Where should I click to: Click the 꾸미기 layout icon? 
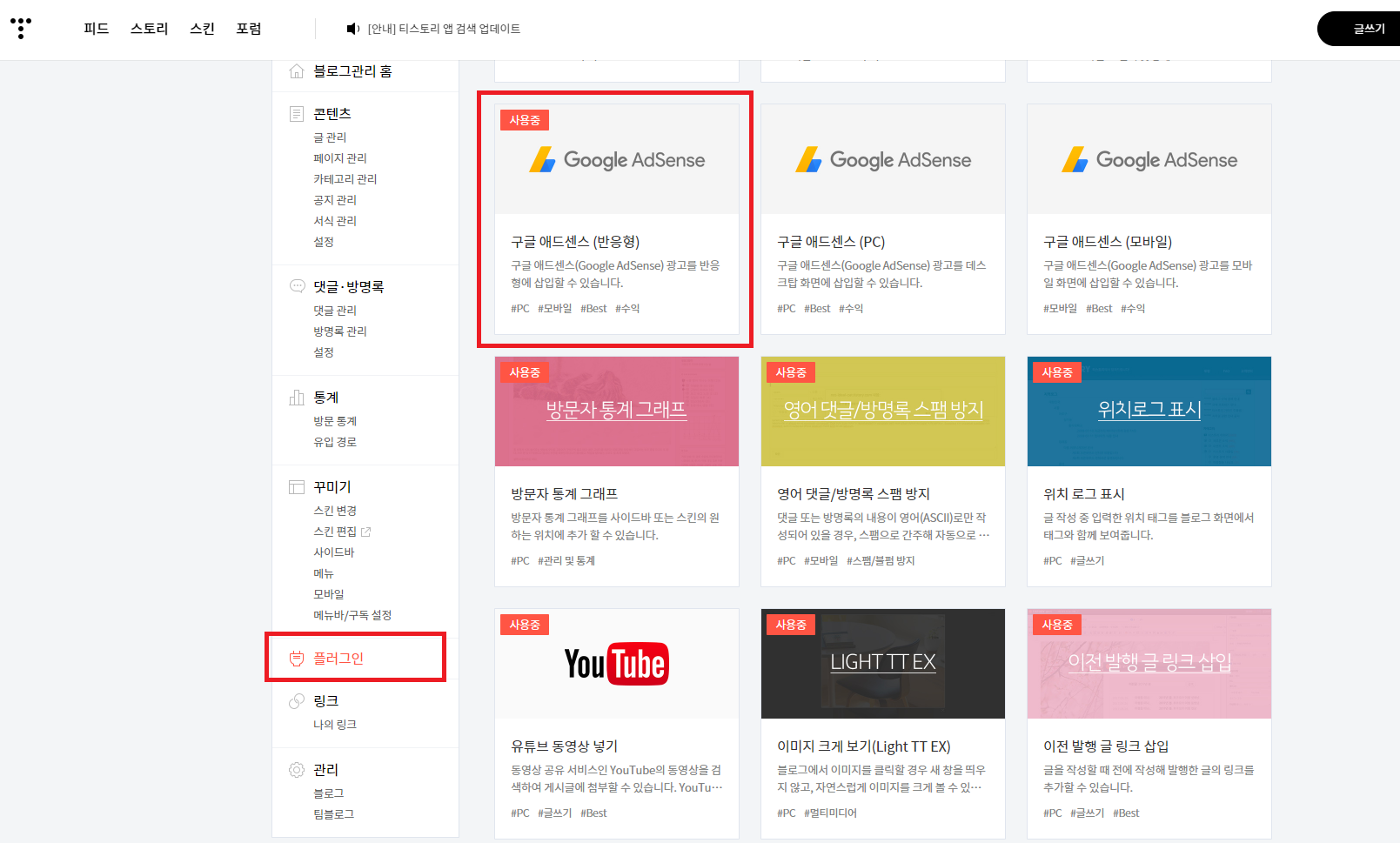(x=297, y=487)
